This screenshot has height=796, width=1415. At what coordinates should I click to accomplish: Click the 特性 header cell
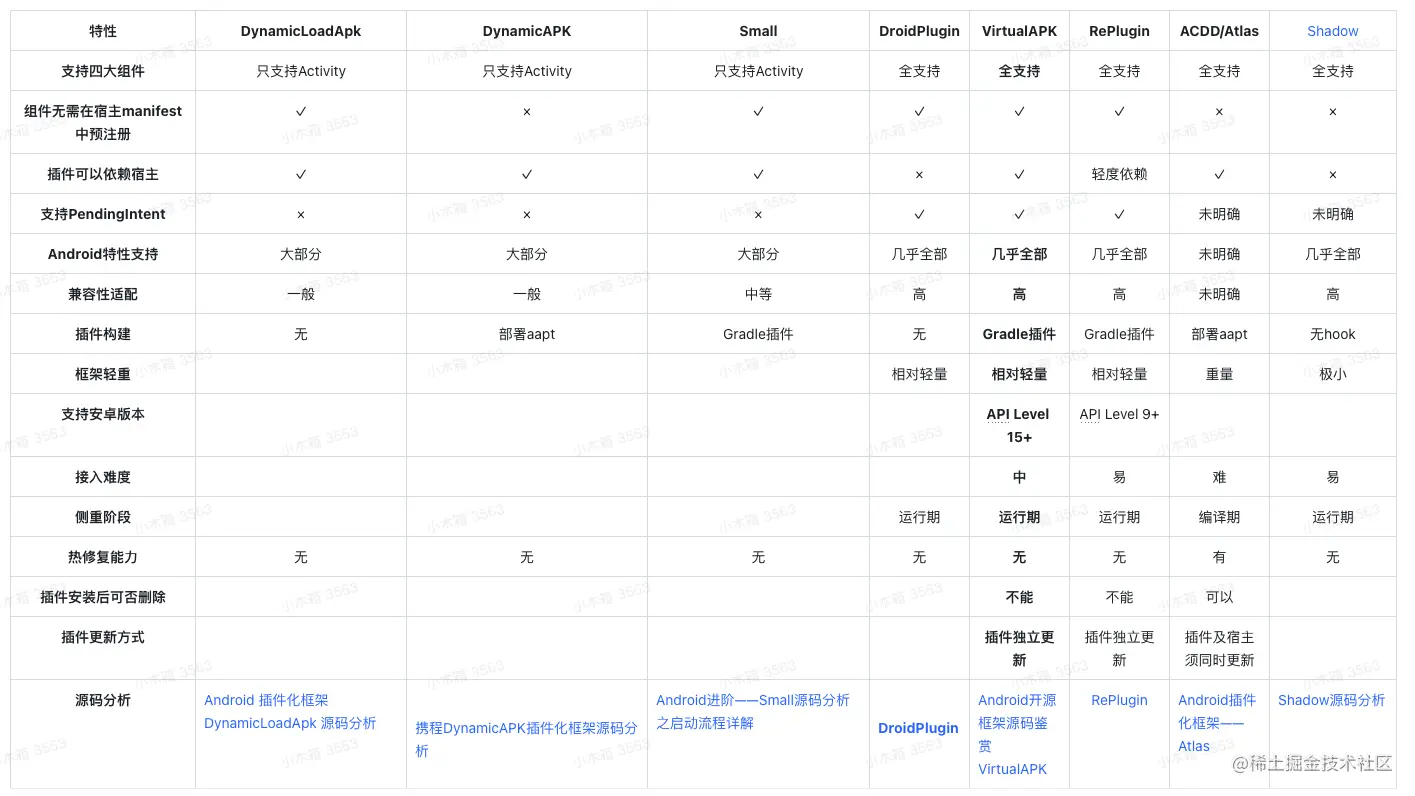pyautogui.click(x=103, y=31)
